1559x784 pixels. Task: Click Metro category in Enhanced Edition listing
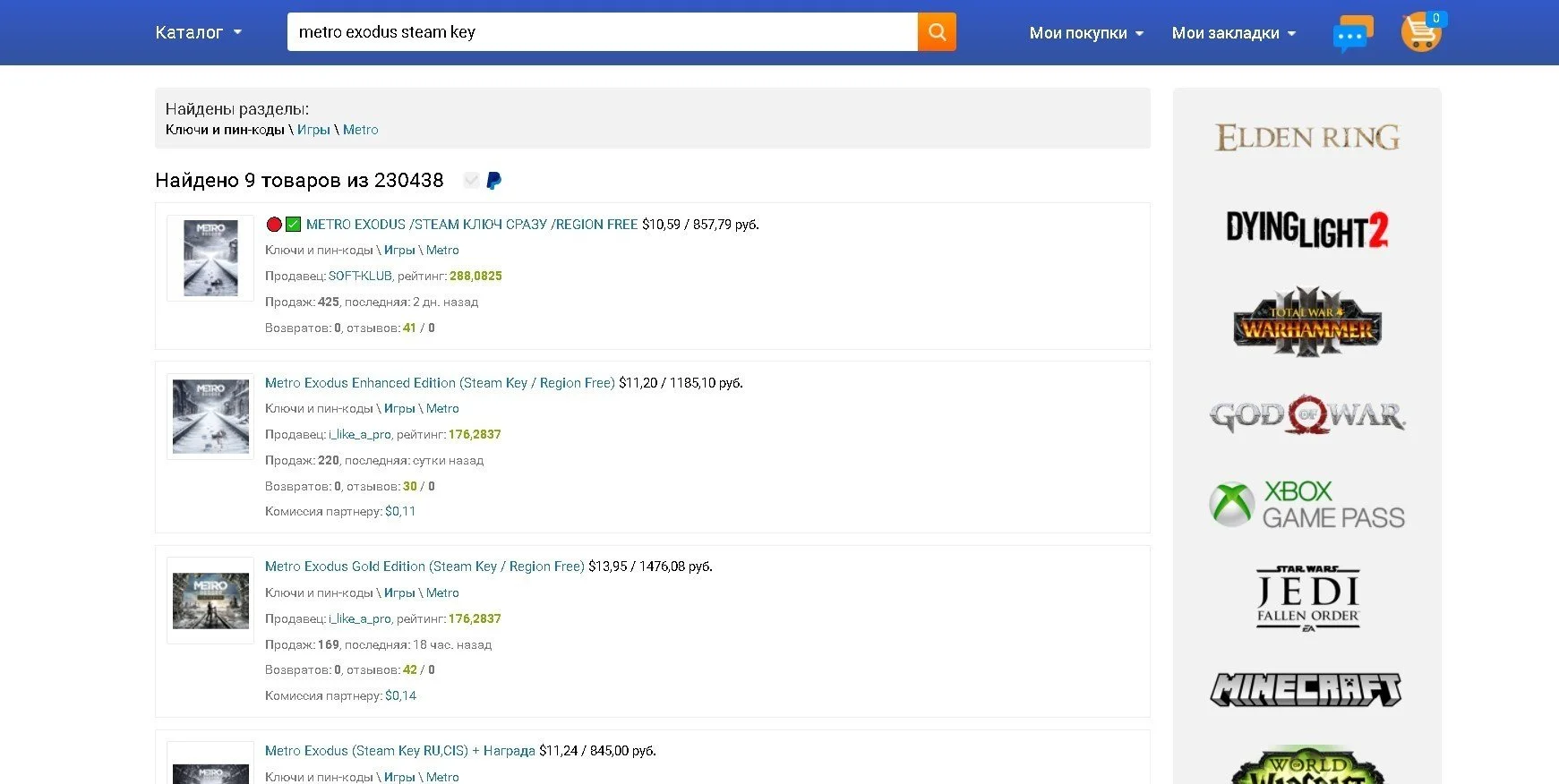pos(442,409)
